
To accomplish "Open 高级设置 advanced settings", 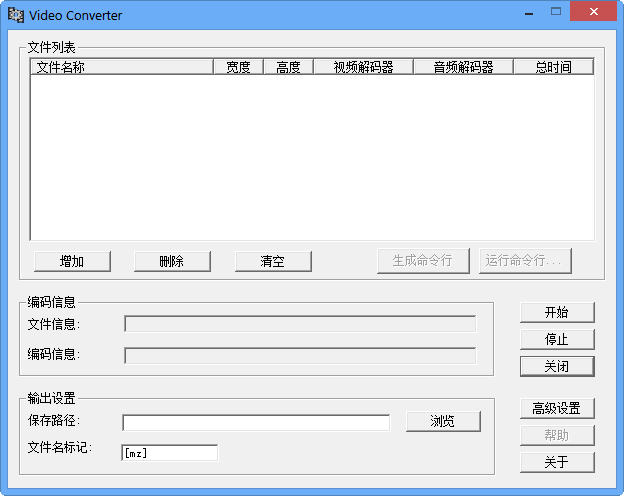I will click(557, 408).
